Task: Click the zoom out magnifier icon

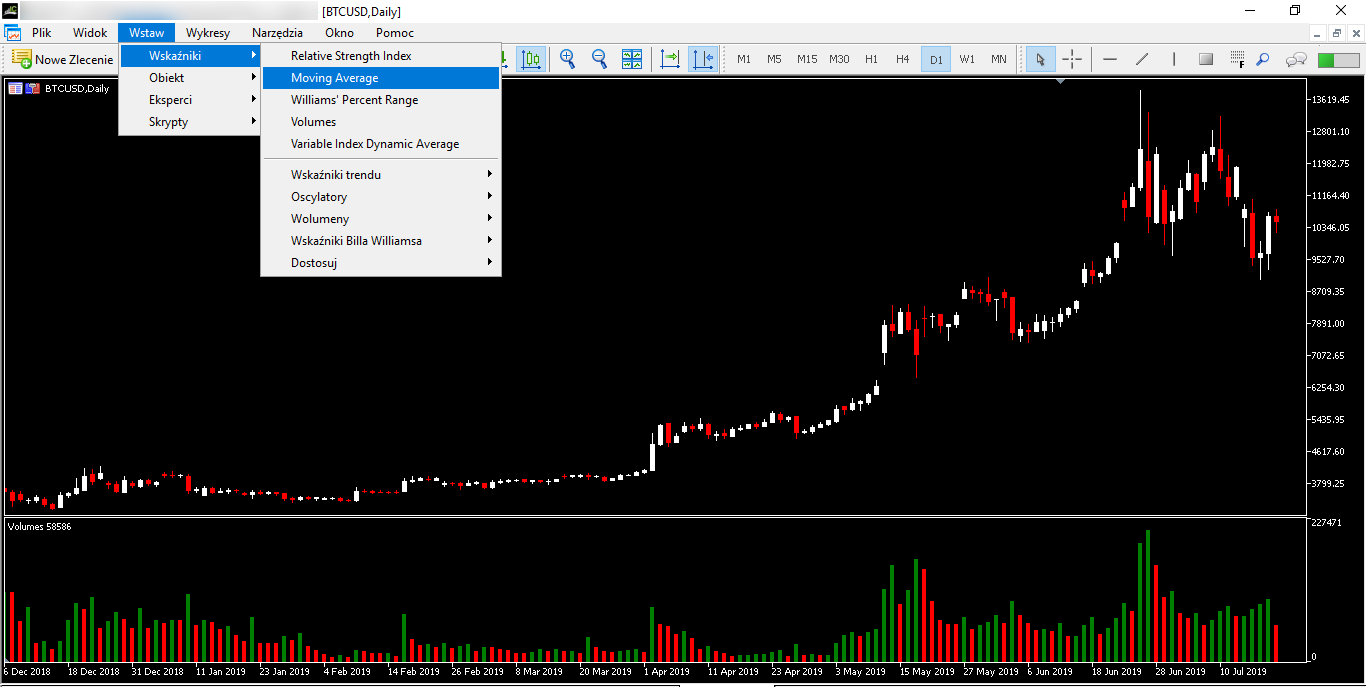Action: tap(600, 59)
